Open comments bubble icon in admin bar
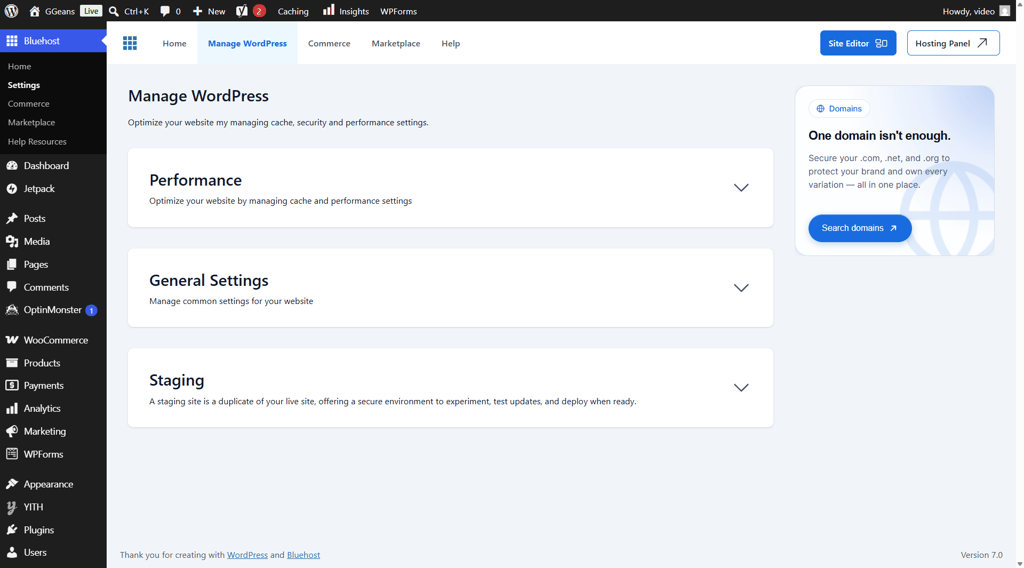 pos(165,11)
